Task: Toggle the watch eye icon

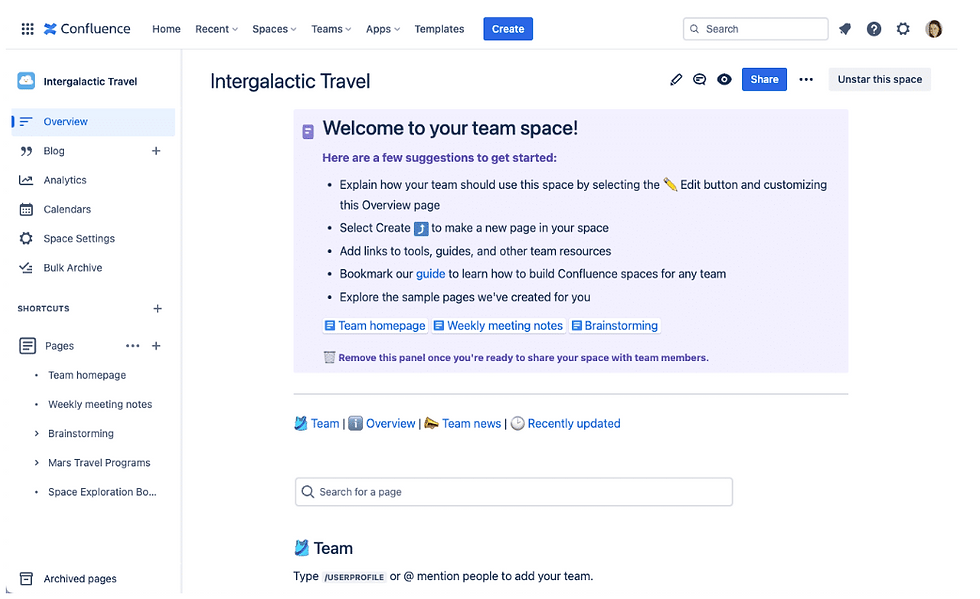Action: (724, 79)
